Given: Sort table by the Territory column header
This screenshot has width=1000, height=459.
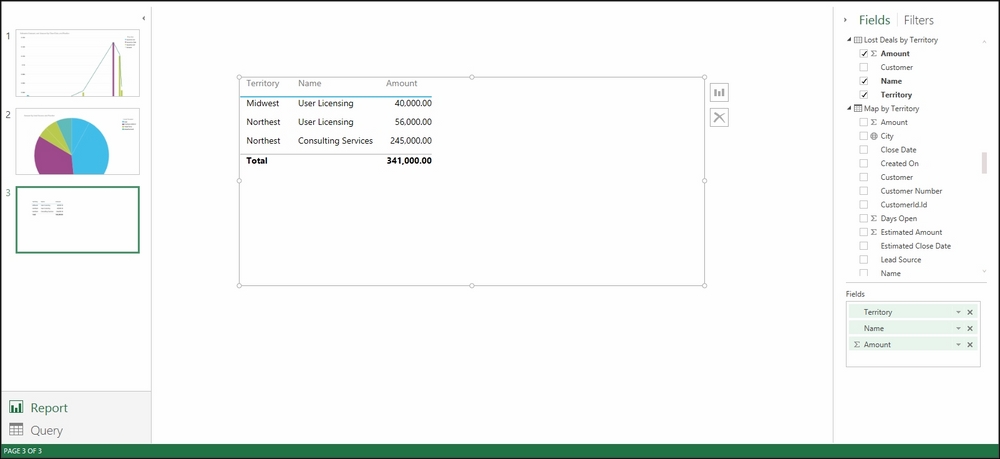Looking at the screenshot, I should [263, 84].
